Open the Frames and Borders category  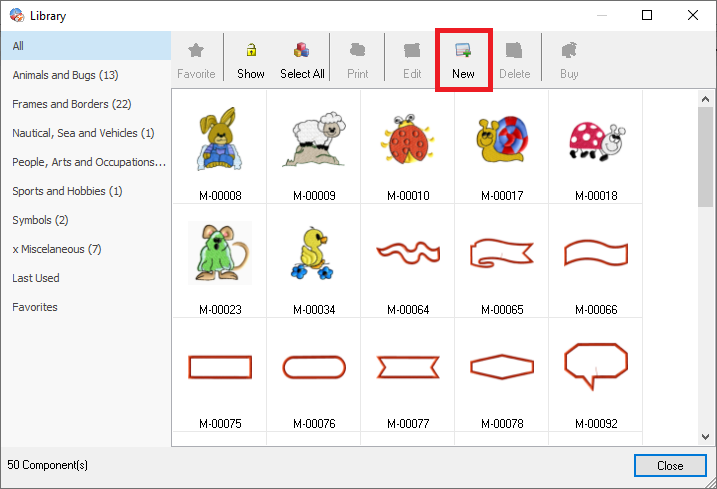71,104
